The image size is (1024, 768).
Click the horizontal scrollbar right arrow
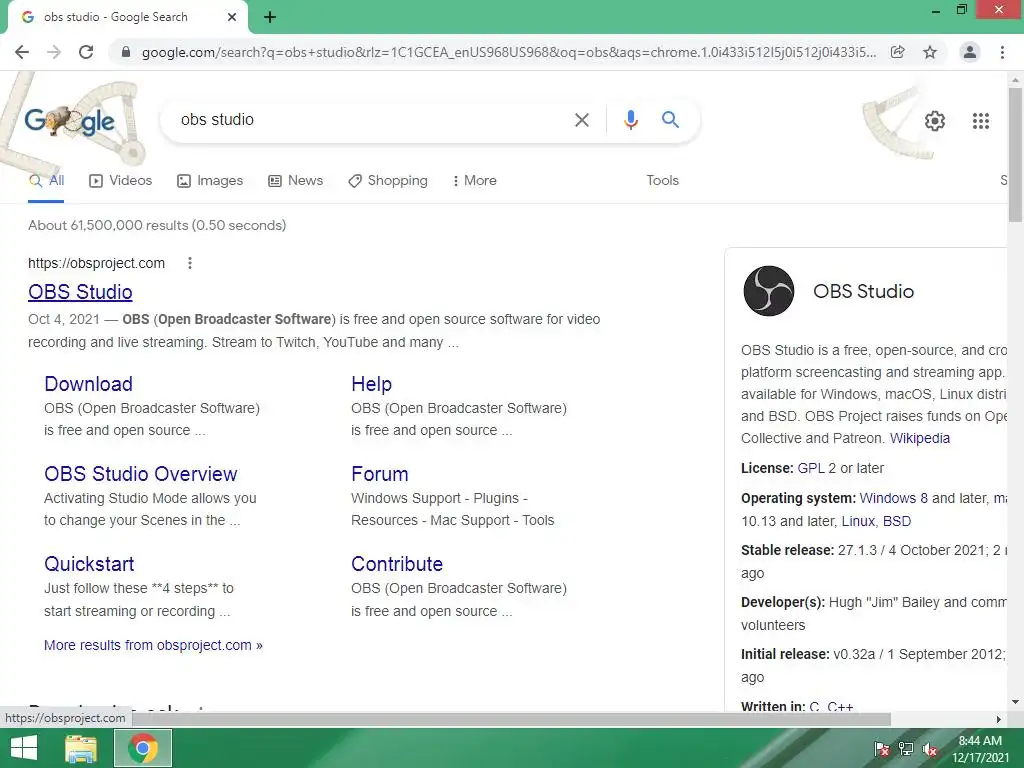pos(999,719)
